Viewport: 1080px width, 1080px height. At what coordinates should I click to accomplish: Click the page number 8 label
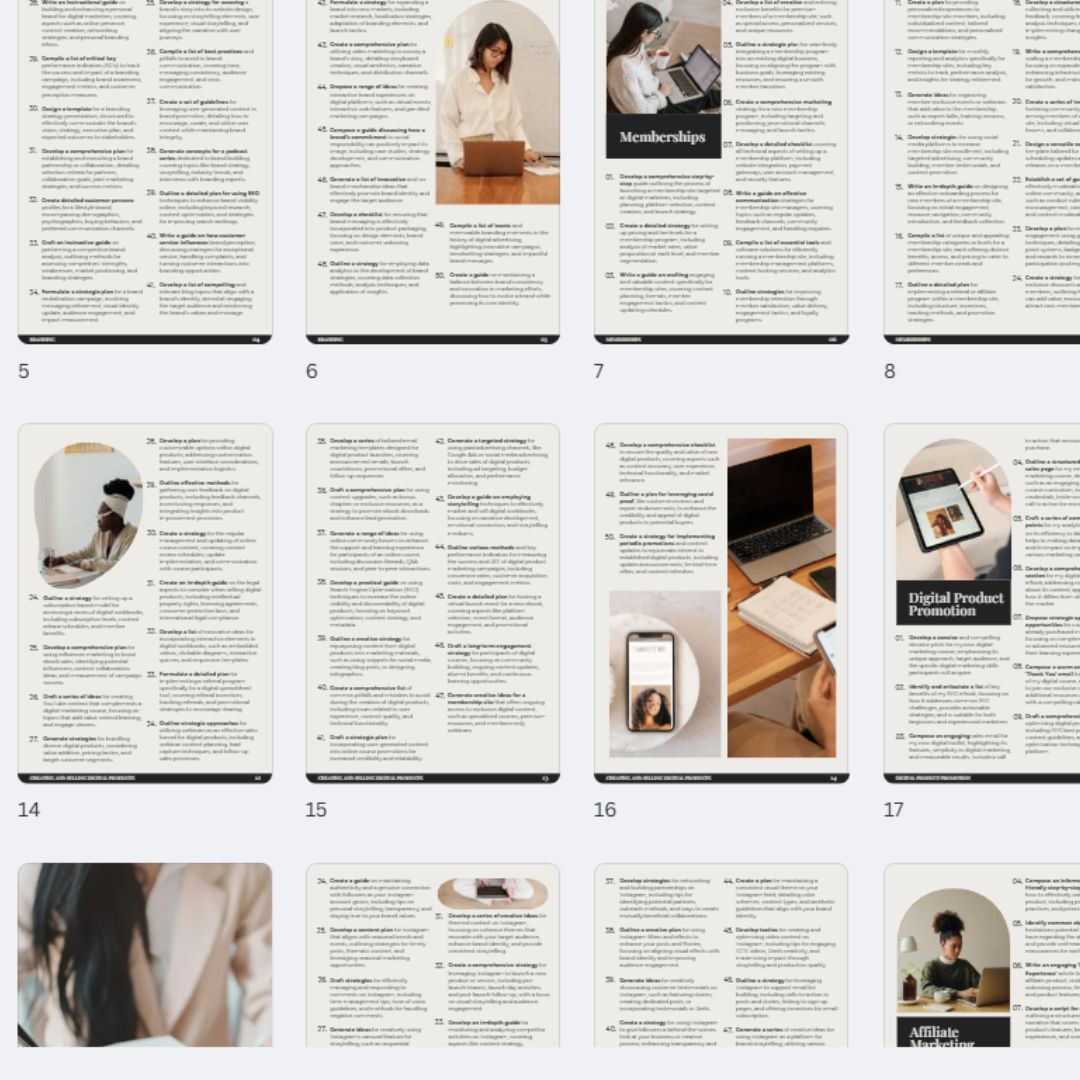point(889,371)
